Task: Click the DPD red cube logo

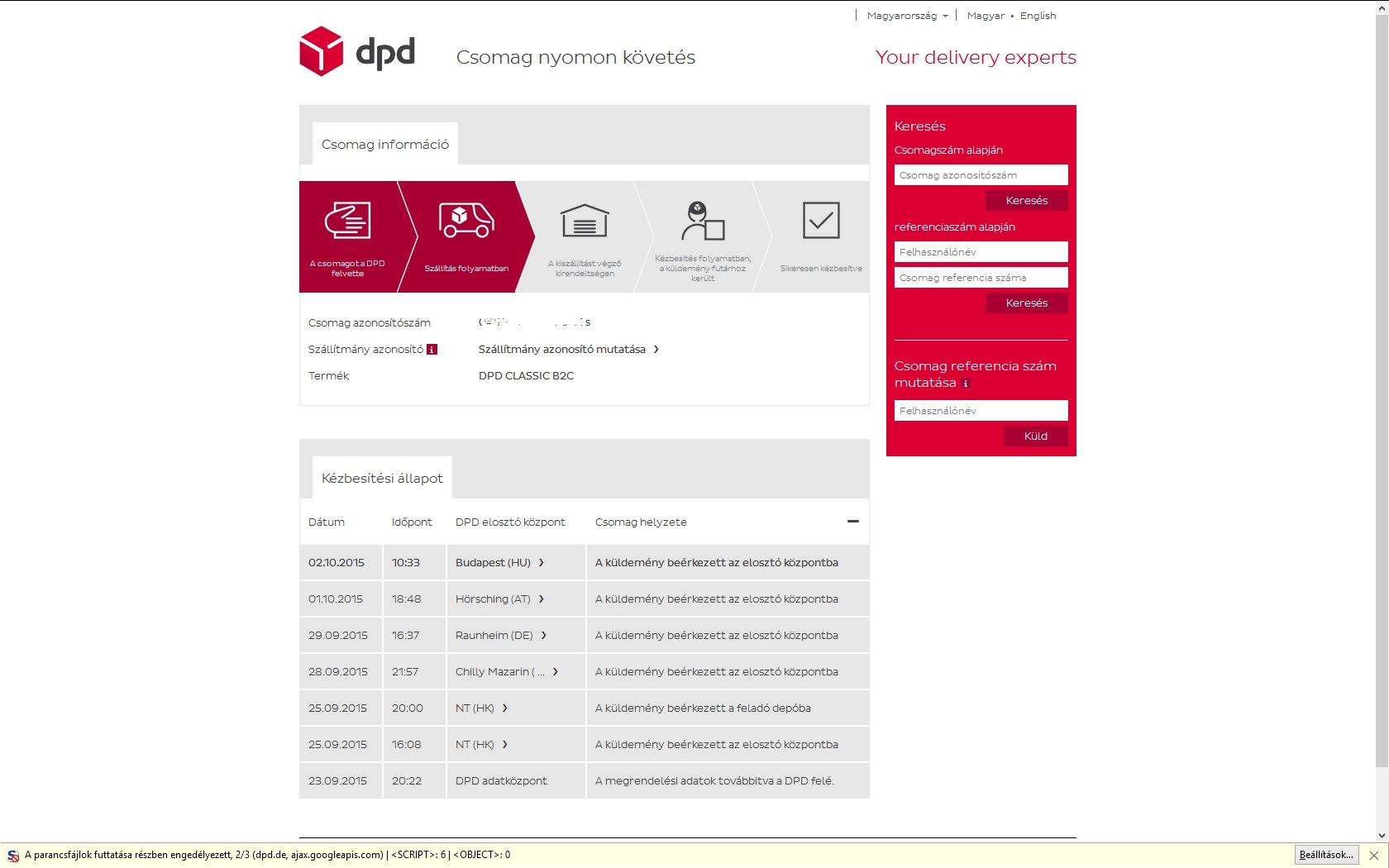Action: (321, 51)
